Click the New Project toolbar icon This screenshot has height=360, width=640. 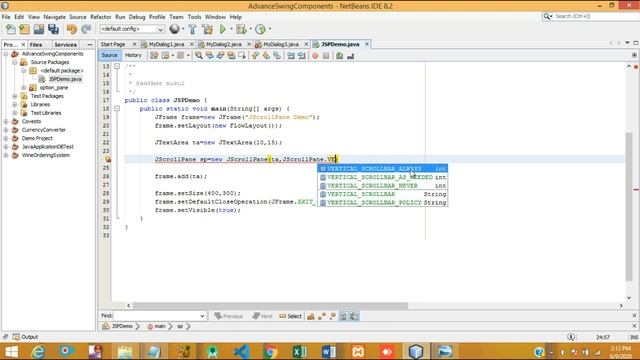[24, 29]
